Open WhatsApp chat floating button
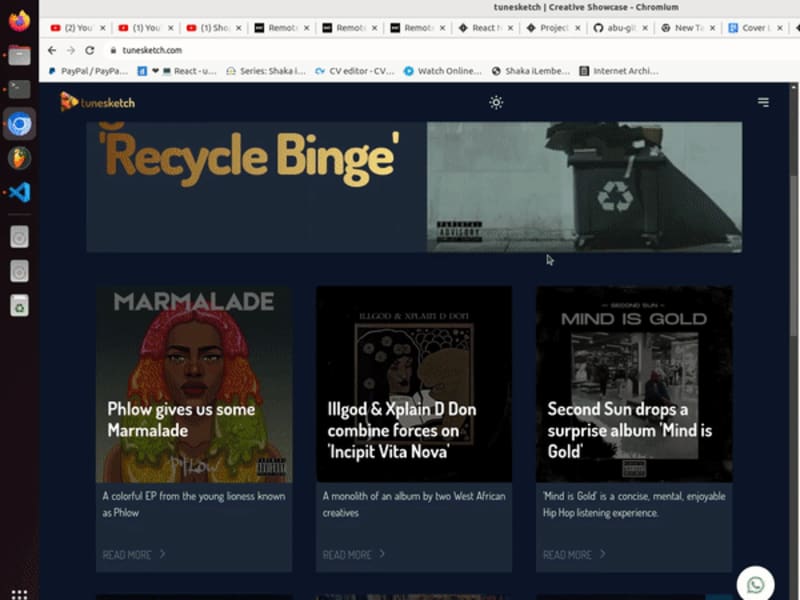Image resolution: width=800 pixels, height=600 pixels. click(756, 584)
